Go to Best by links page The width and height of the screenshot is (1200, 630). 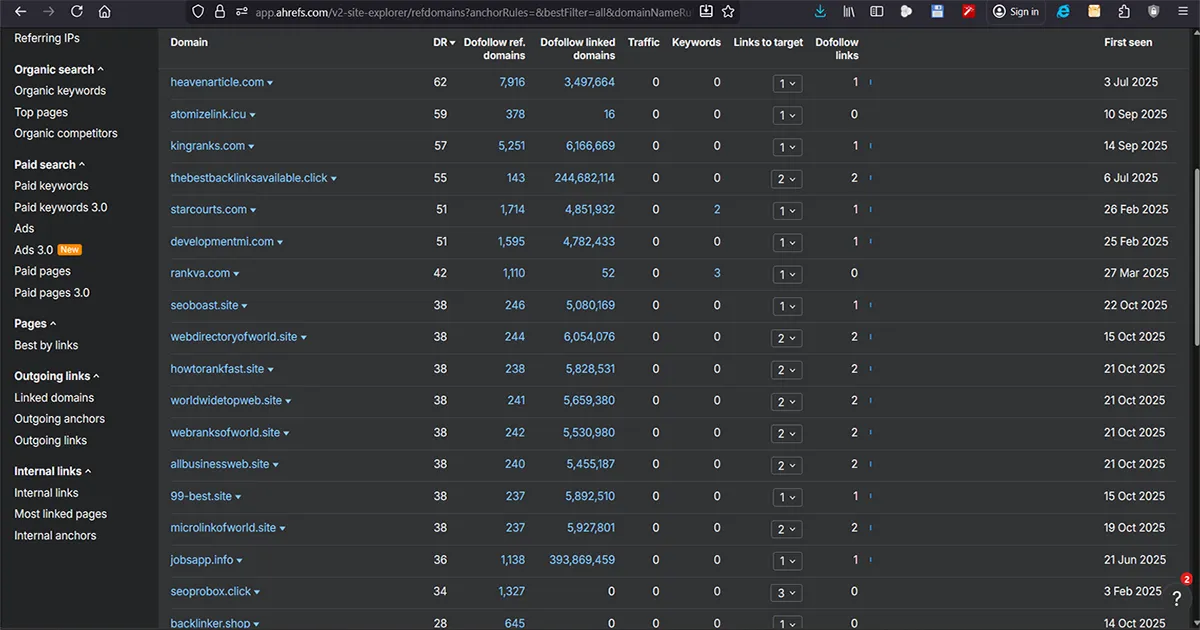coord(46,345)
